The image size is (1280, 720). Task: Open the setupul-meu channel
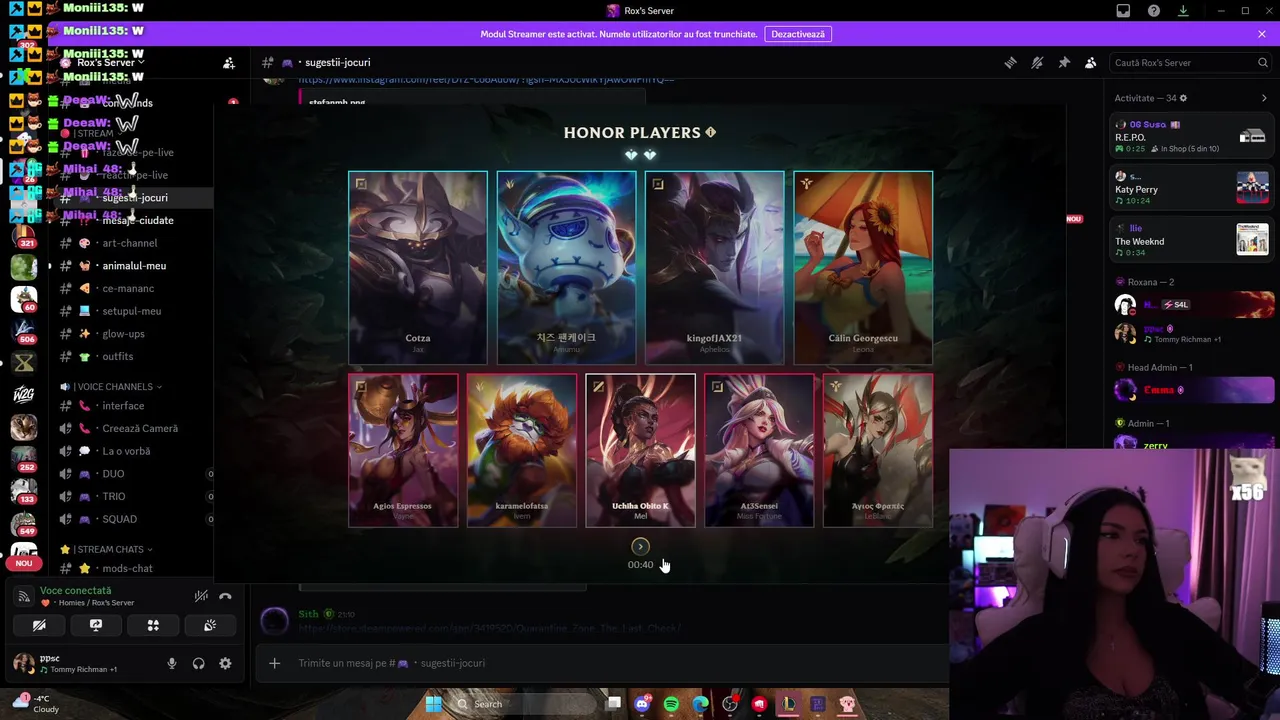(135, 311)
